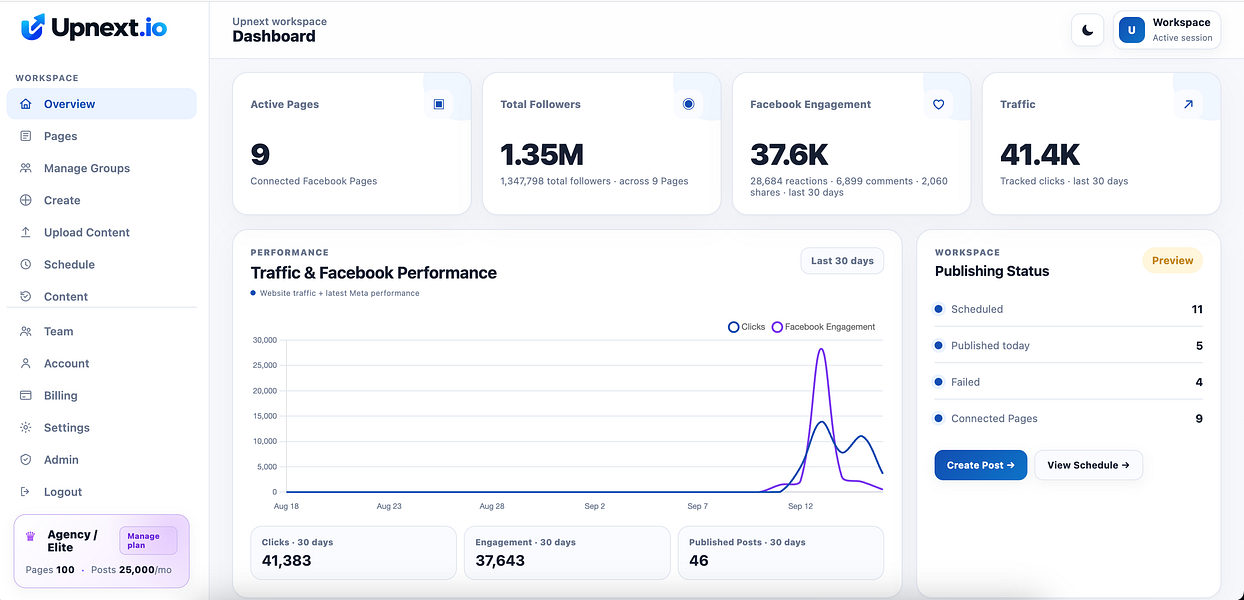
Task: Click the Admin shield icon
Action: (26, 459)
